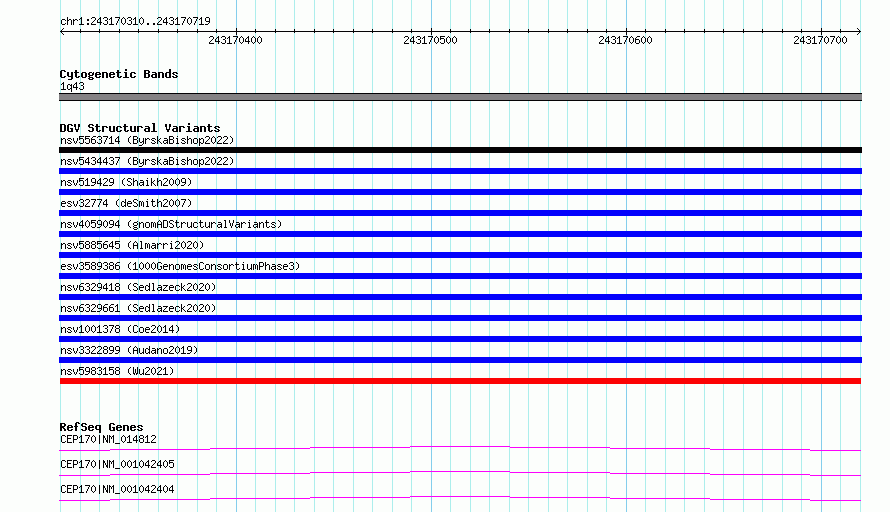Select the red nsv5983158 variant bar
Image resolution: width=890 pixels, height=512 pixels.
(x=460, y=381)
